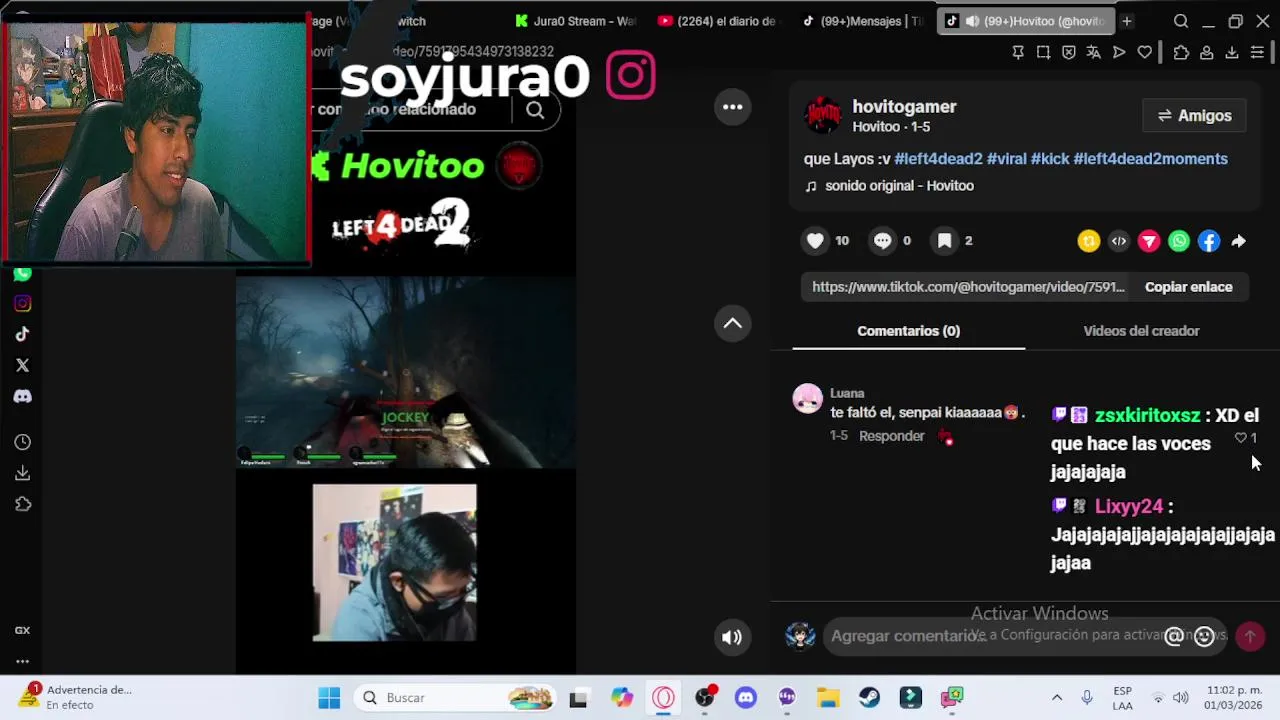Open Instagram in Opera sidebar
Image resolution: width=1280 pixels, height=720 pixels.
[23, 304]
